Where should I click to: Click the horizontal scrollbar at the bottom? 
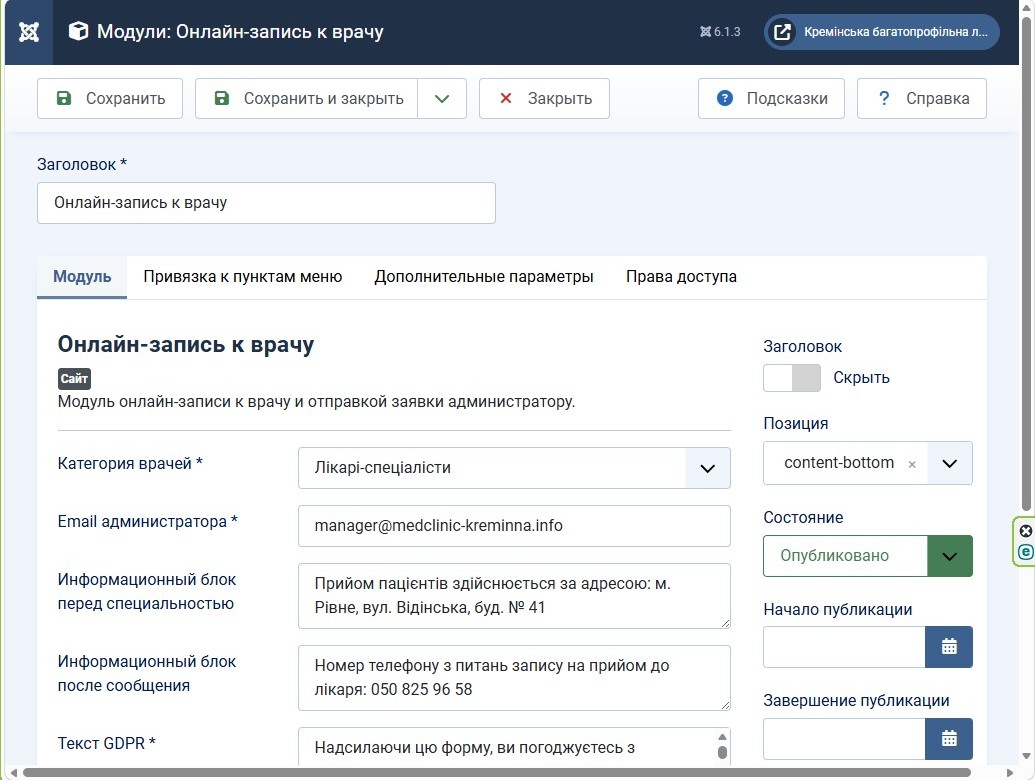click(496, 772)
